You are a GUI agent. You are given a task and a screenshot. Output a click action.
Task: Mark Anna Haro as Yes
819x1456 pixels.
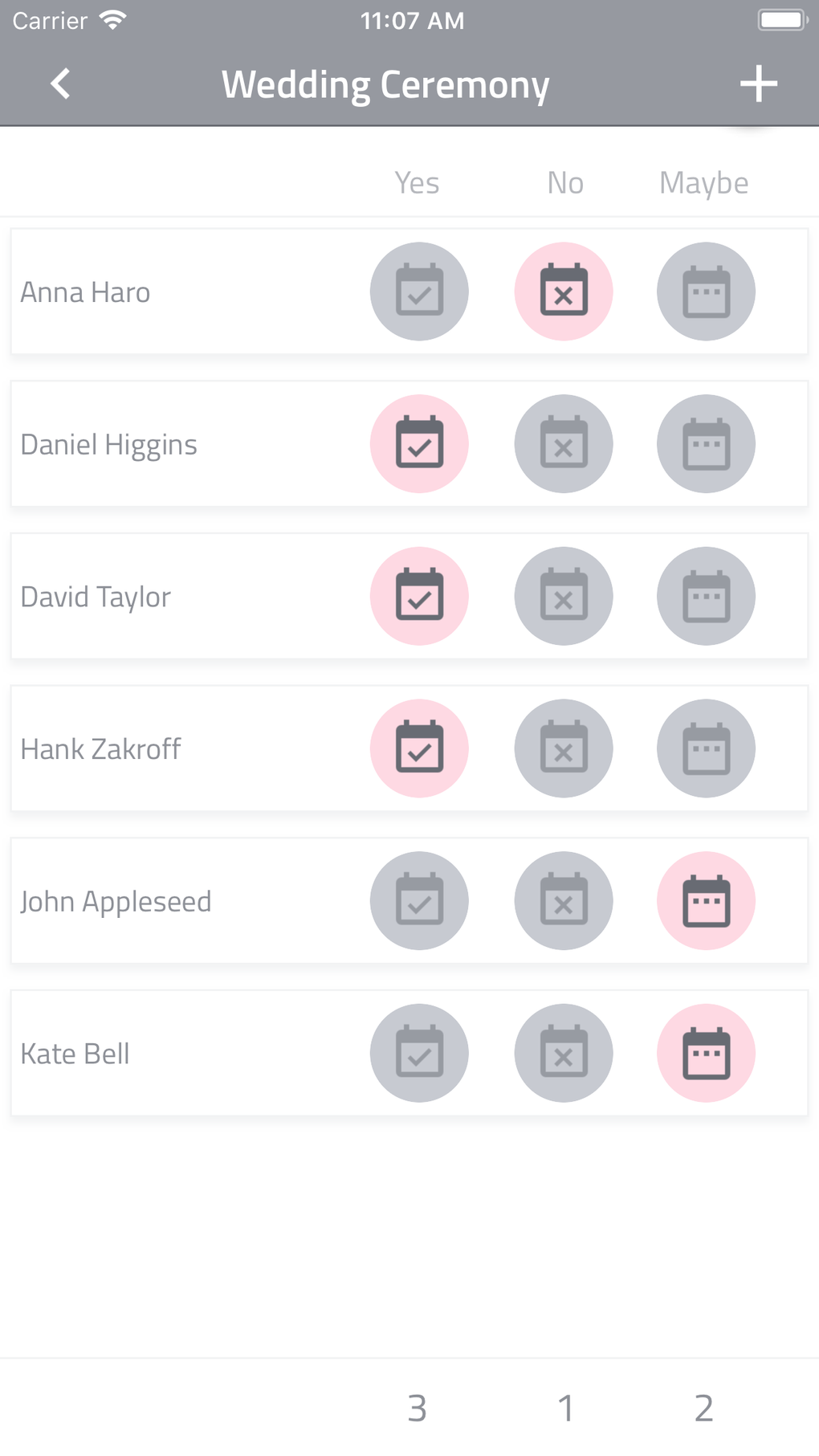(x=419, y=292)
